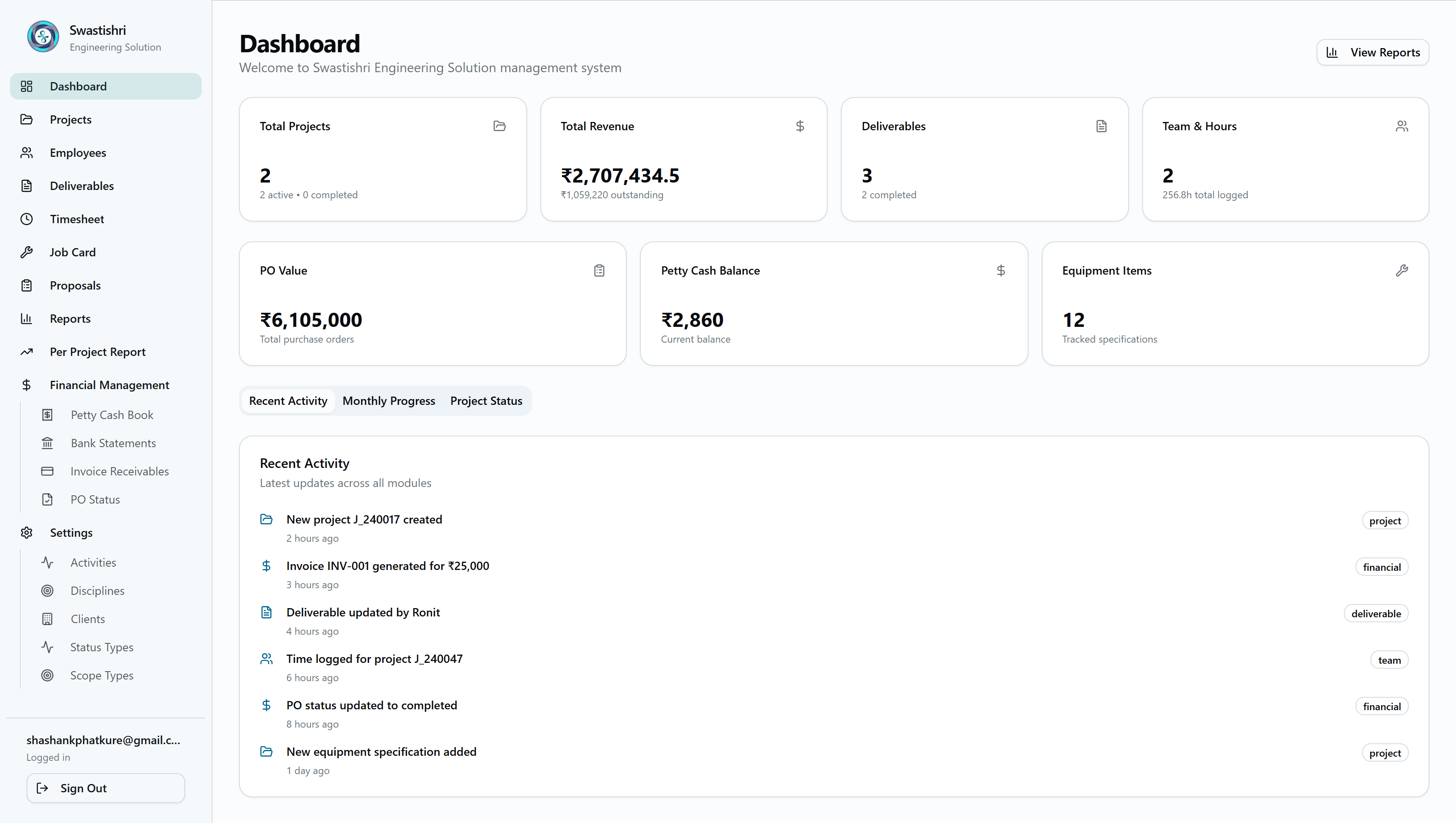This screenshot has height=823, width=1456.
Task: Click the deliverable tag badge
Action: tap(1376, 614)
